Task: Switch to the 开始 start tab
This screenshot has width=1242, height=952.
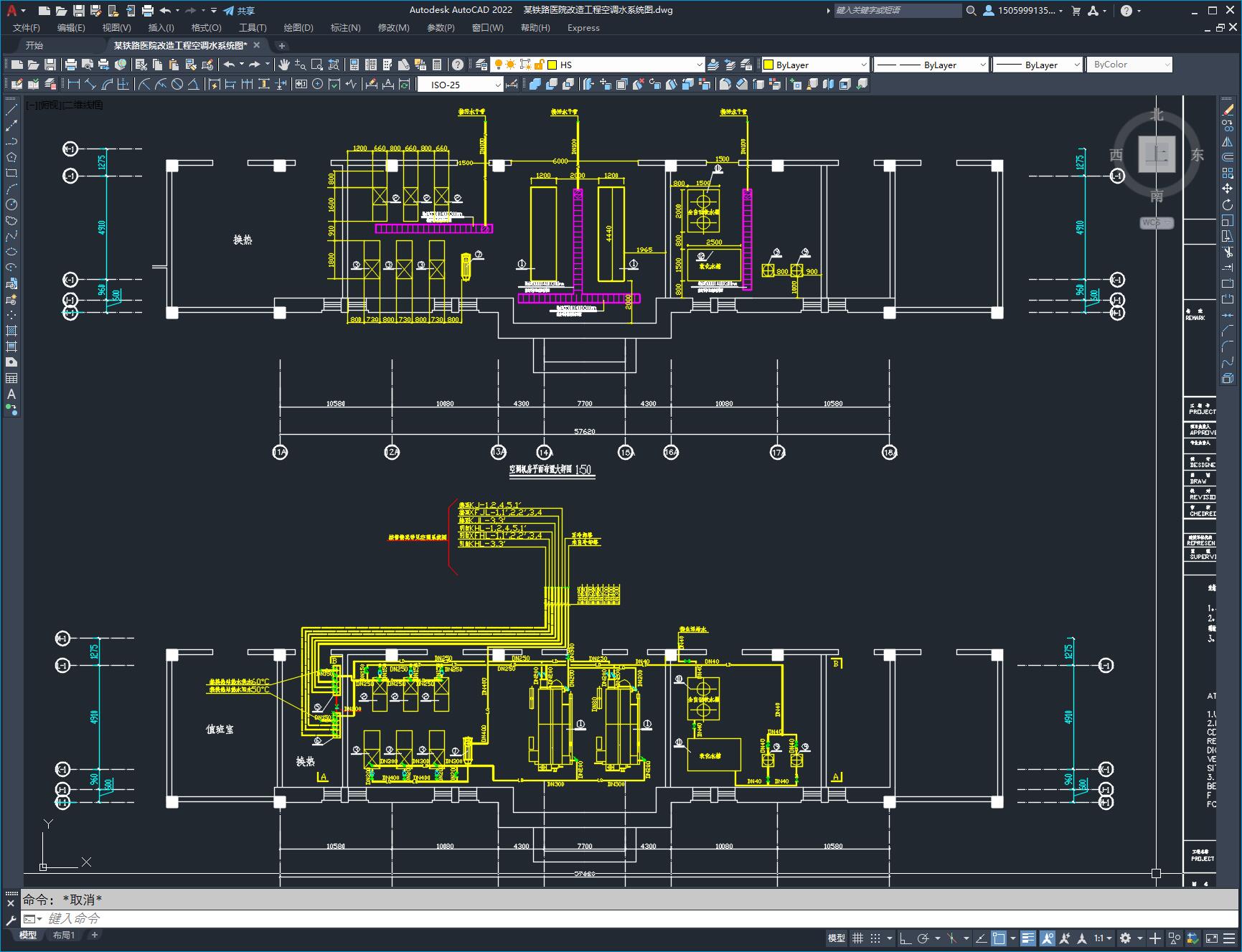Action: (x=34, y=45)
